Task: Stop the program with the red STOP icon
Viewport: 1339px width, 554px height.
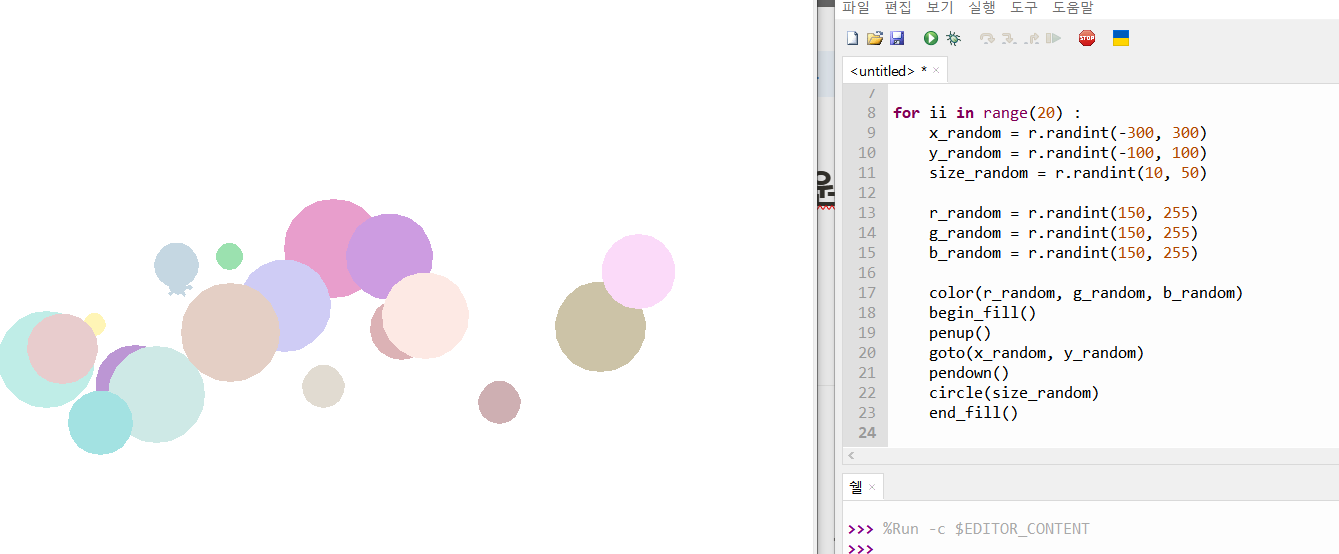Action: 1087,38
